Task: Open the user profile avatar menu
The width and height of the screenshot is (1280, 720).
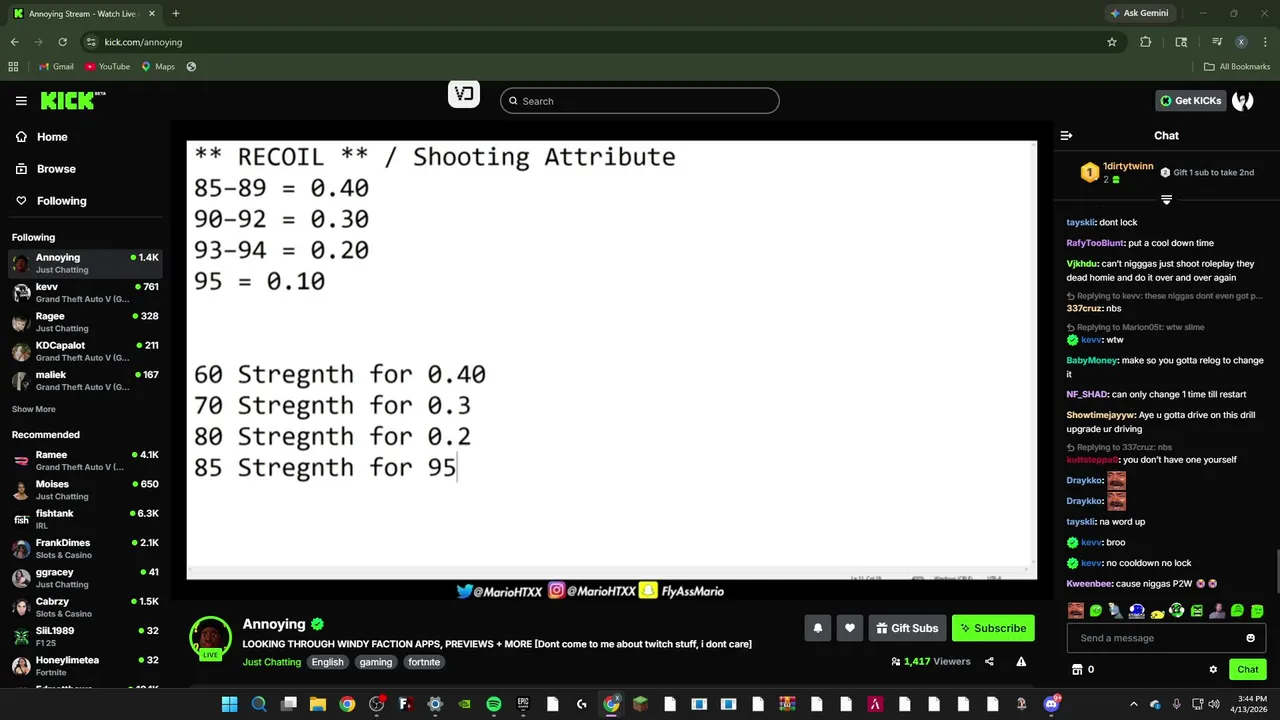Action: tap(1243, 101)
